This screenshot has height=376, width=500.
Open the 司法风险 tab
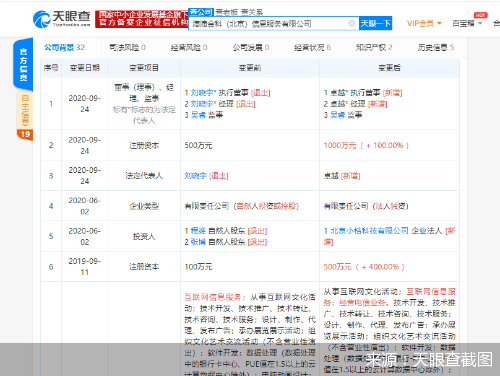(x=127, y=47)
